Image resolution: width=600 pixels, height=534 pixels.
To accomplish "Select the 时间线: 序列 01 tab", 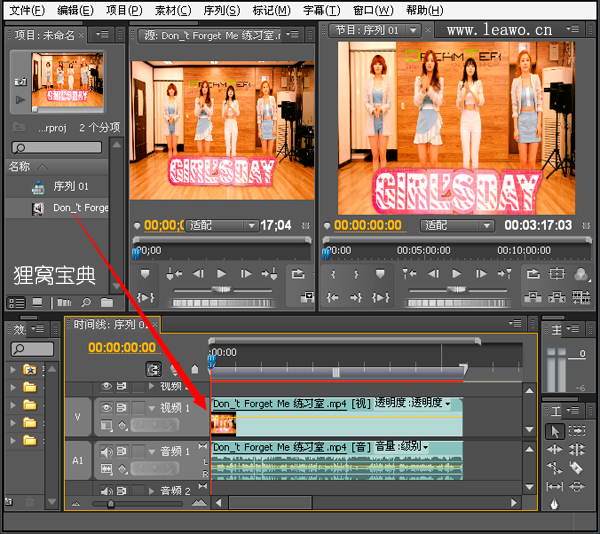I will [x=109, y=324].
